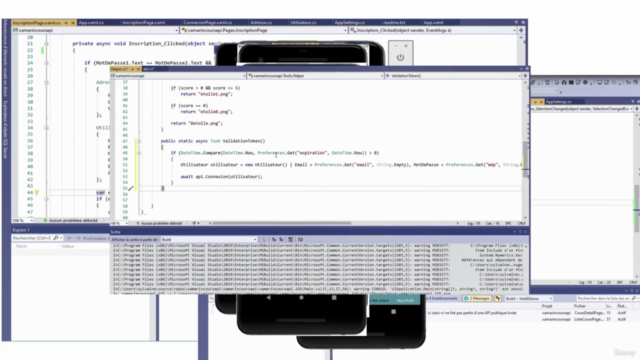Open the App.xaml tab

tap(433, 22)
